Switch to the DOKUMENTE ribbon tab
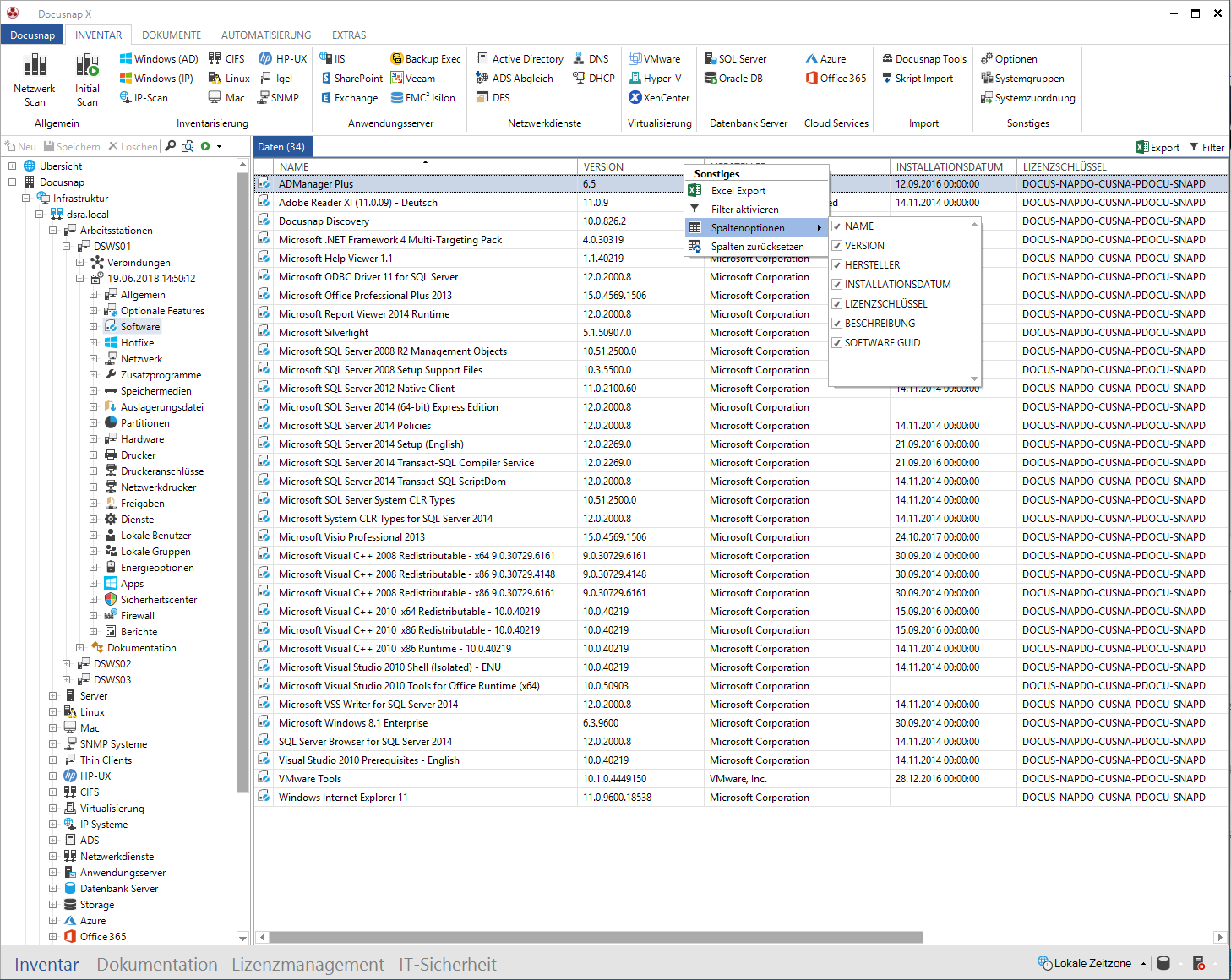 [172, 35]
